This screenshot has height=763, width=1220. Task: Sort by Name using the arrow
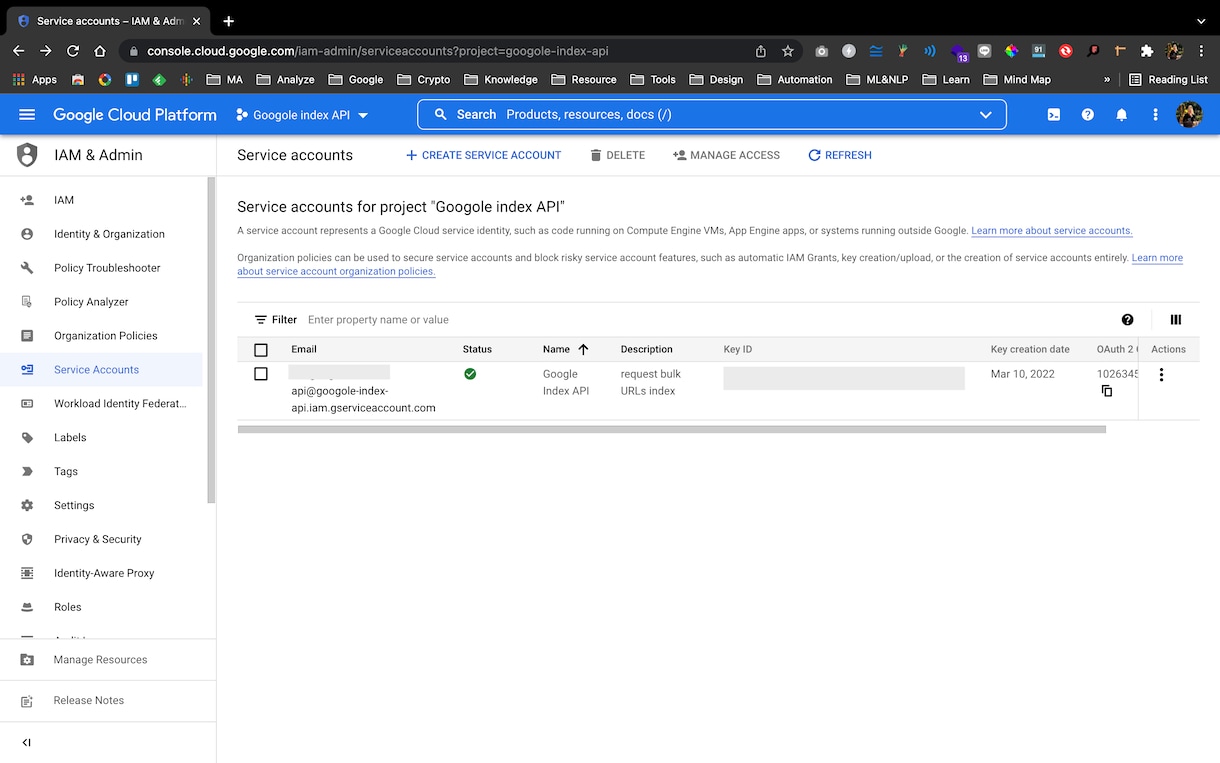(583, 349)
